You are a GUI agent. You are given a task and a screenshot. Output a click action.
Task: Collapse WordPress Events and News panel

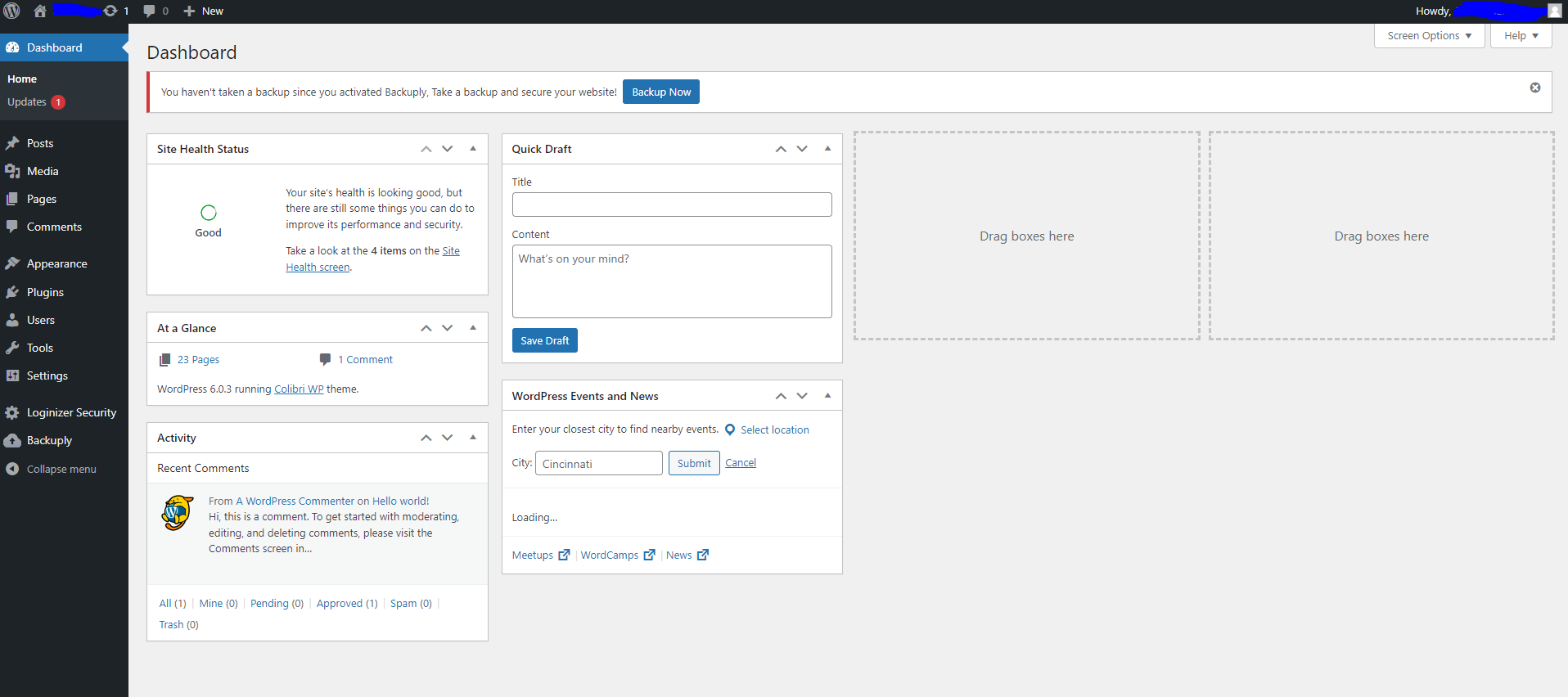[827, 396]
